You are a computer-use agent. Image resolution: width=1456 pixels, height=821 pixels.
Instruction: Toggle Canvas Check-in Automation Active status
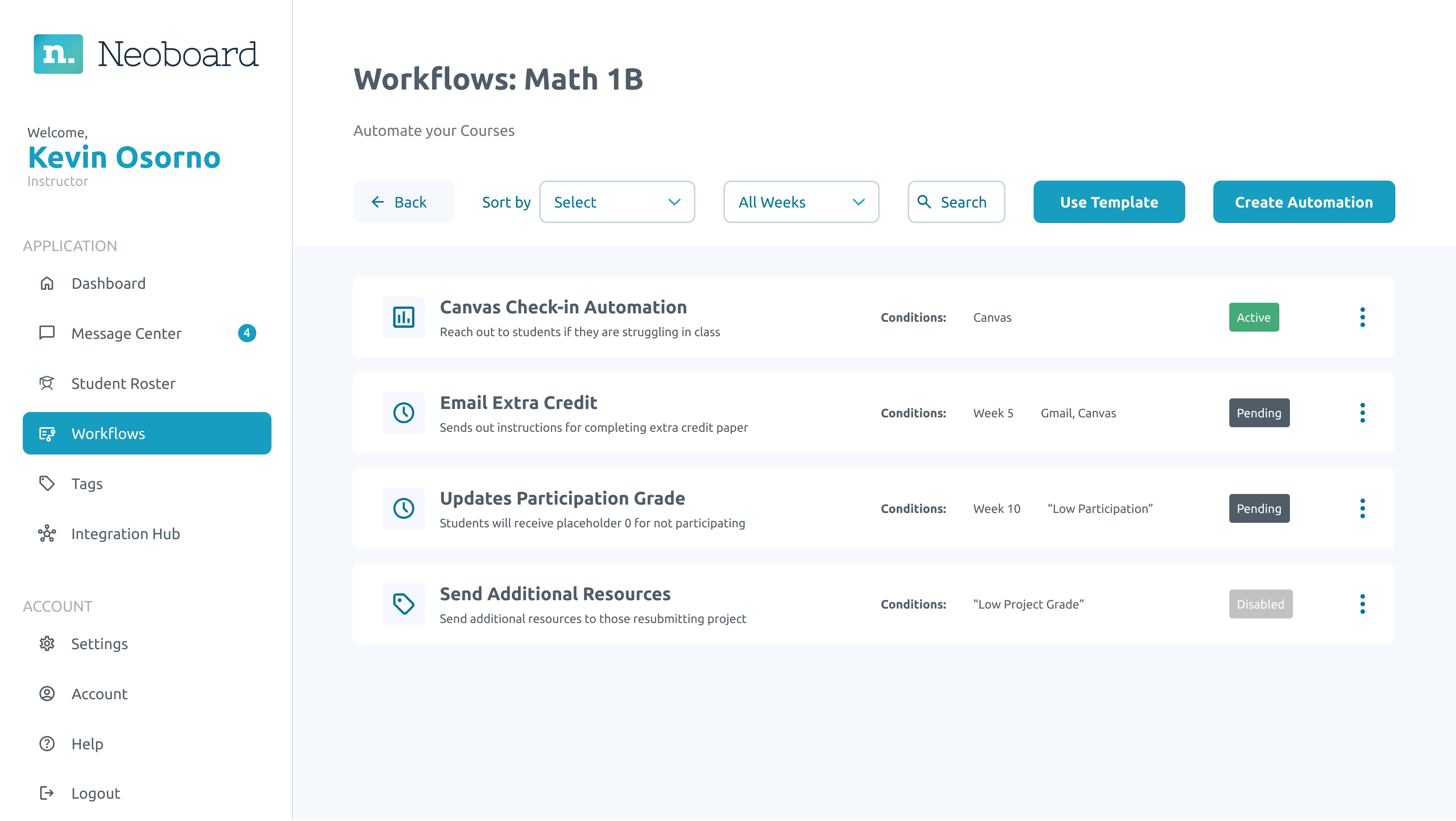coord(1254,317)
